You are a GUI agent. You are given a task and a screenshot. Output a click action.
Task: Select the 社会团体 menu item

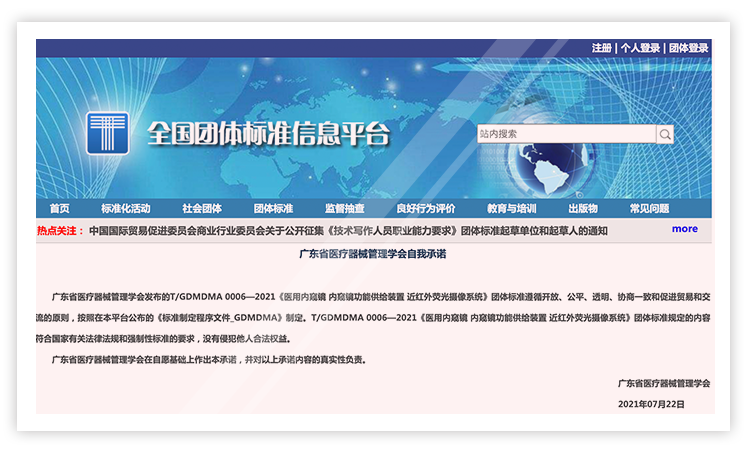point(202,209)
